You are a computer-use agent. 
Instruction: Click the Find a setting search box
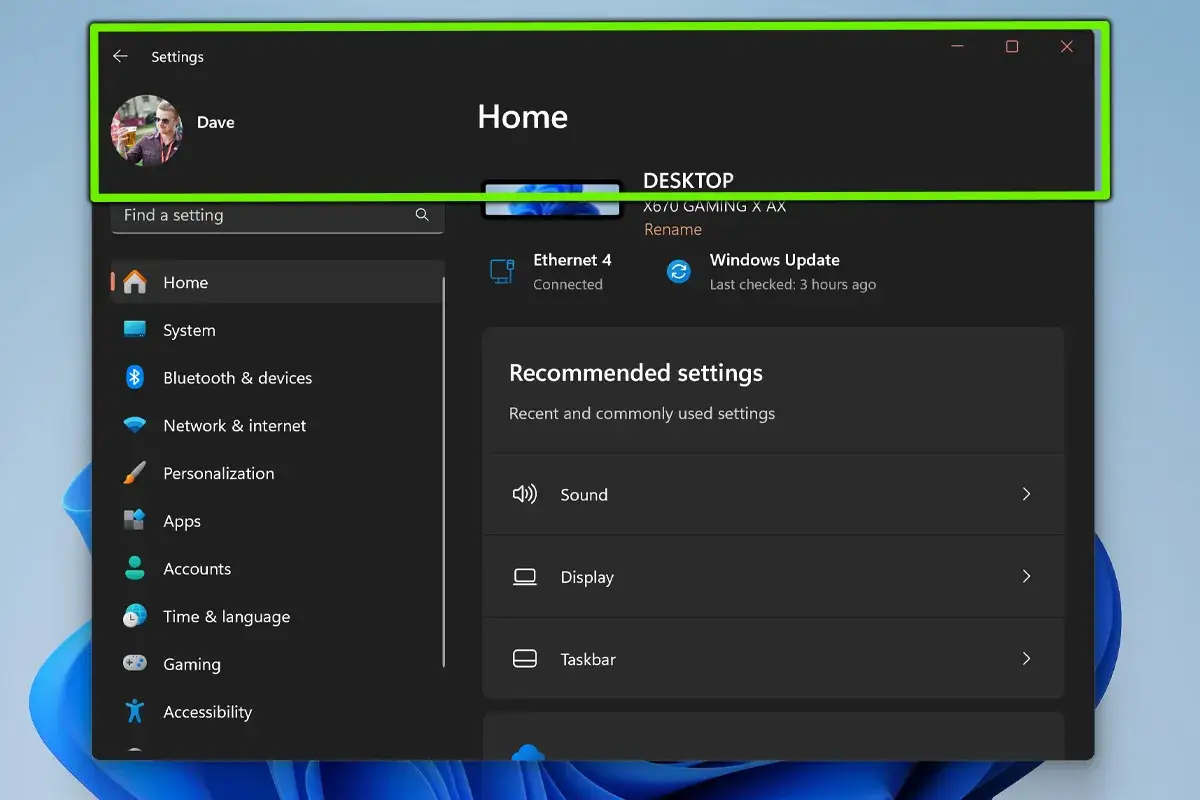[x=277, y=215]
